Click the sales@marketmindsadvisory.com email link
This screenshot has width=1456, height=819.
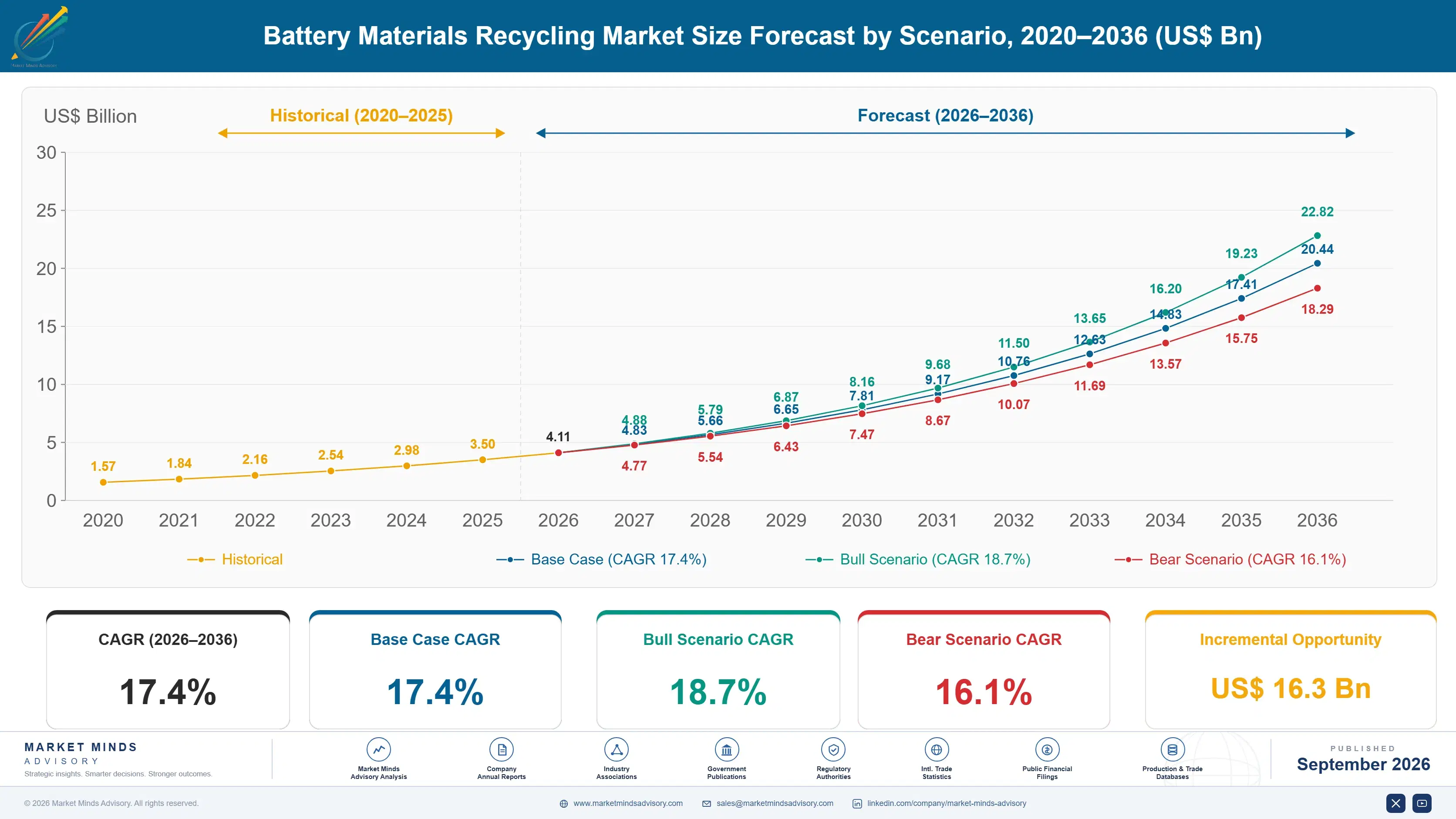pos(775,803)
